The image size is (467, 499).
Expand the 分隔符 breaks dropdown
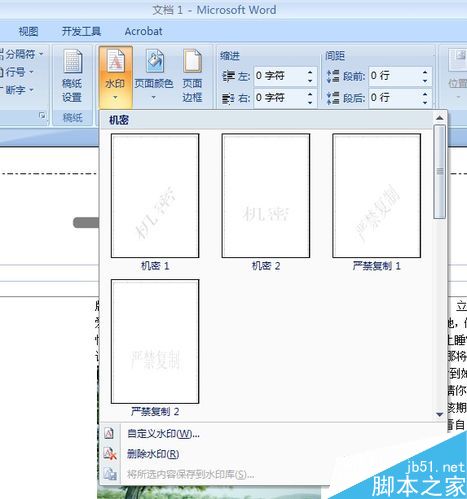coord(41,54)
